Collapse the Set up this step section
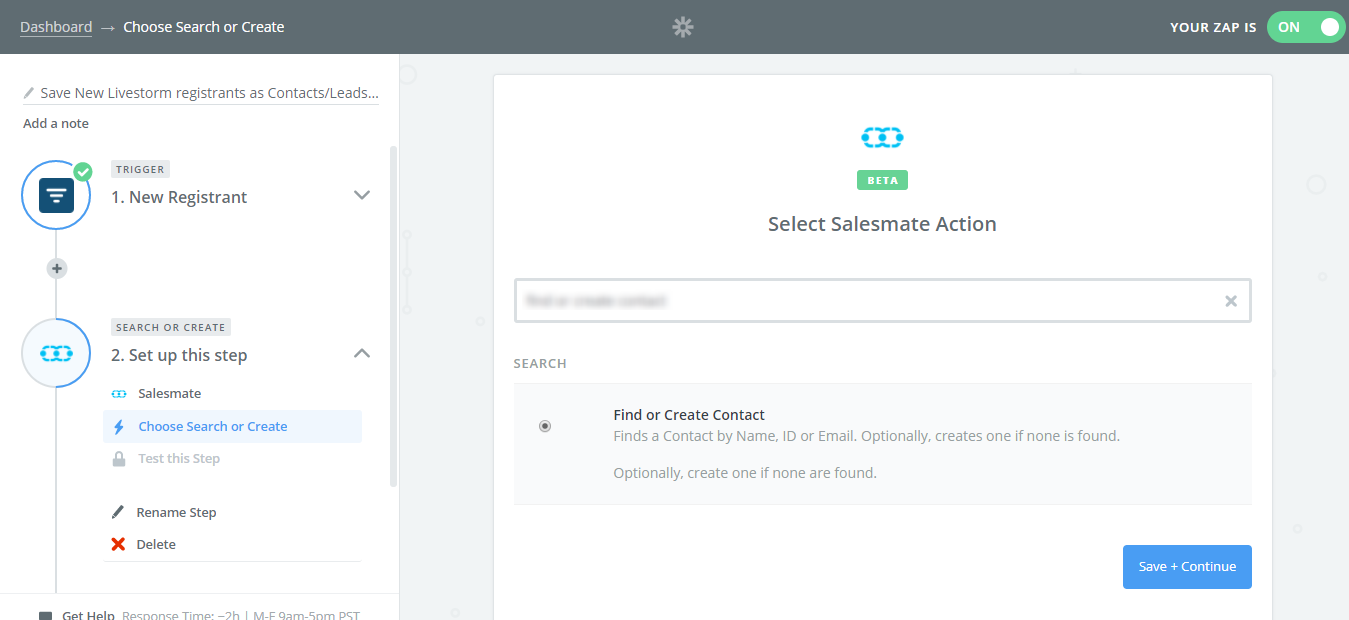 tap(362, 353)
